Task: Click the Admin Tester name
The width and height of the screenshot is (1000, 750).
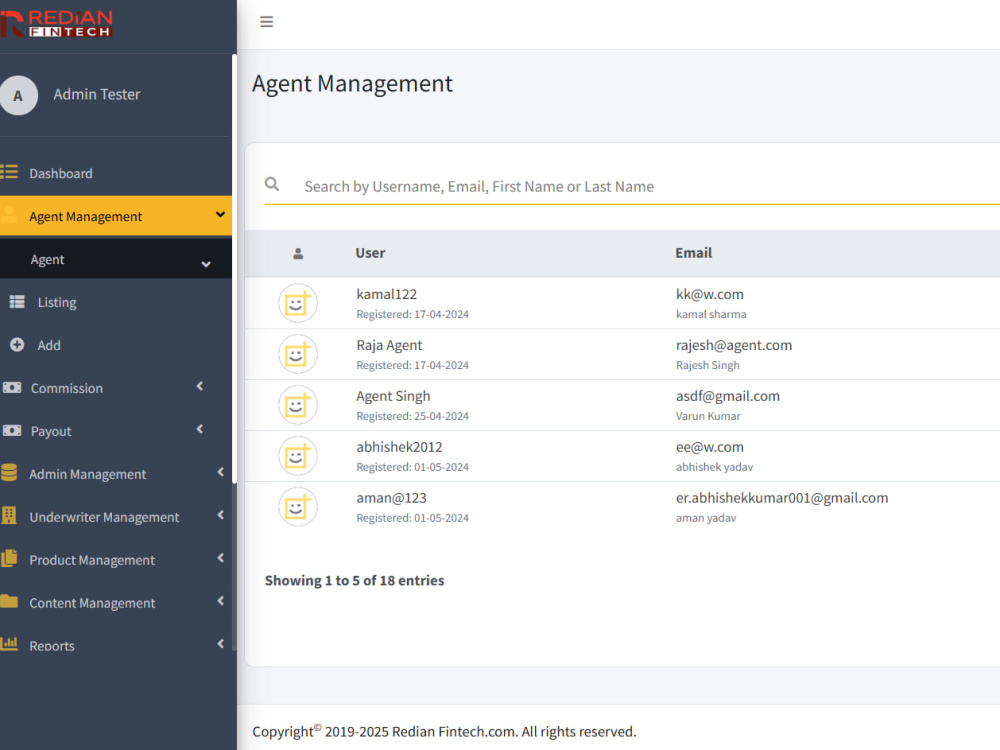Action: pos(97,94)
